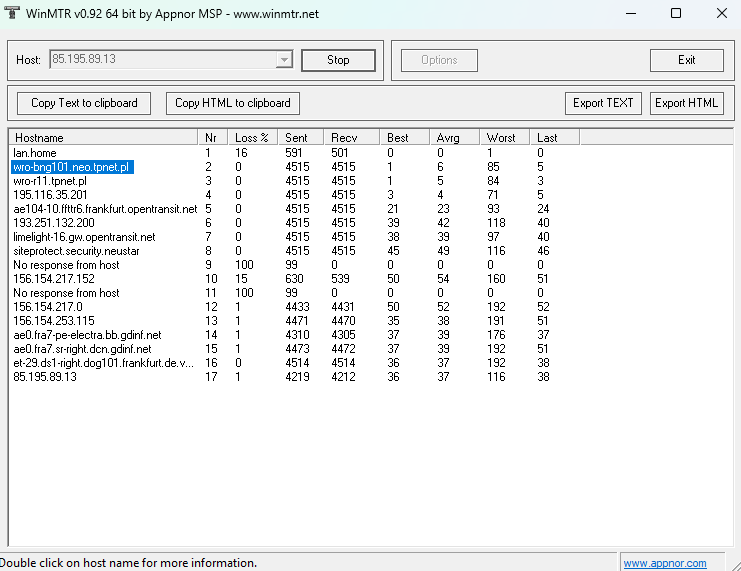Image resolution: width=741 pixels, height=571 pixels.
Task: Export results as HTML
Action: (686, 103)
